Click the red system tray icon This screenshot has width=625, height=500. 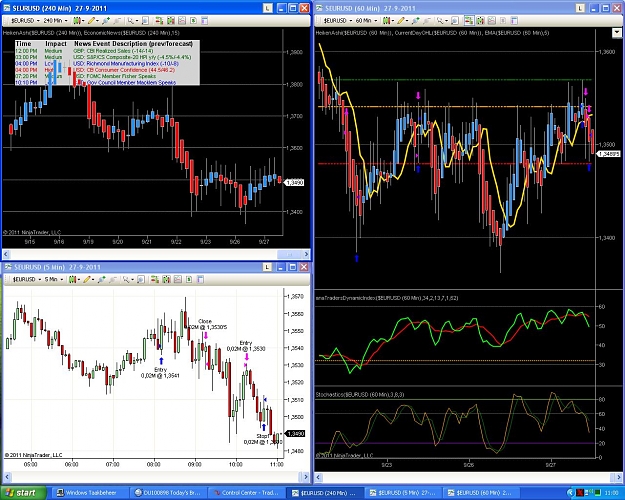click(580, 493)
